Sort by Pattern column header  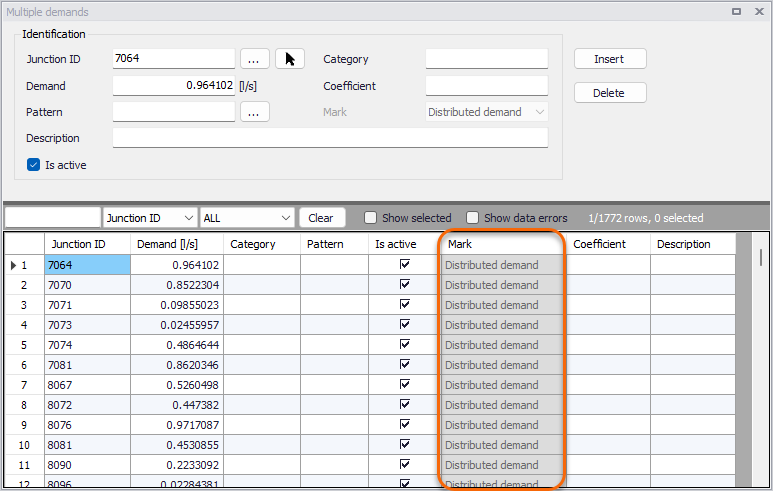click(x=334, y=244)
